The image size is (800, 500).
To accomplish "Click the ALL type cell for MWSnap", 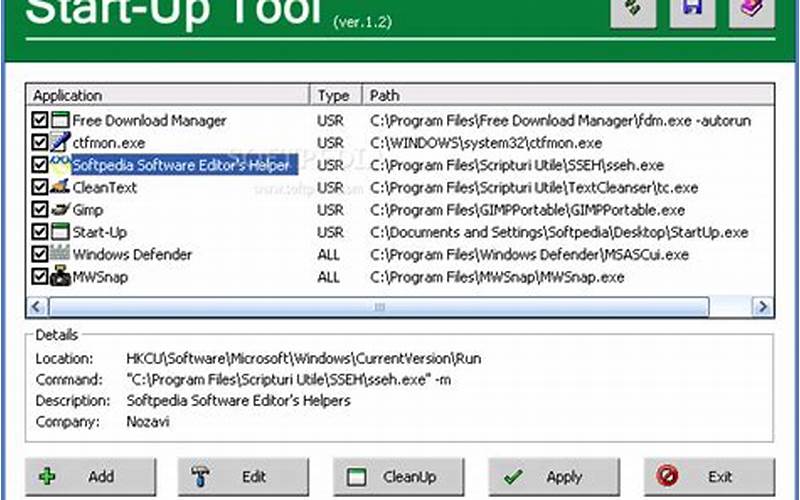I will click(328, 277).
